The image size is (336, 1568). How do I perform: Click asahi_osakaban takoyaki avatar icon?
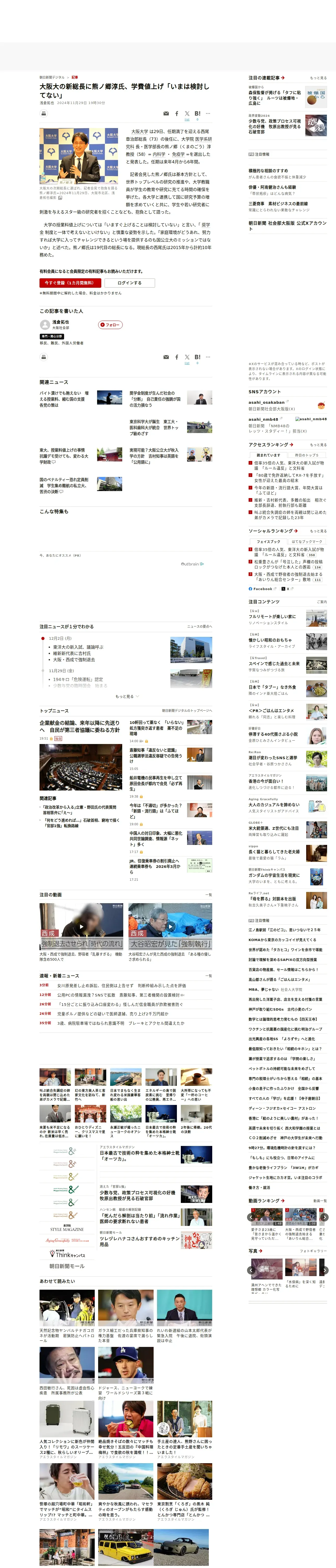pyautogui.click(x=321, y=405)
